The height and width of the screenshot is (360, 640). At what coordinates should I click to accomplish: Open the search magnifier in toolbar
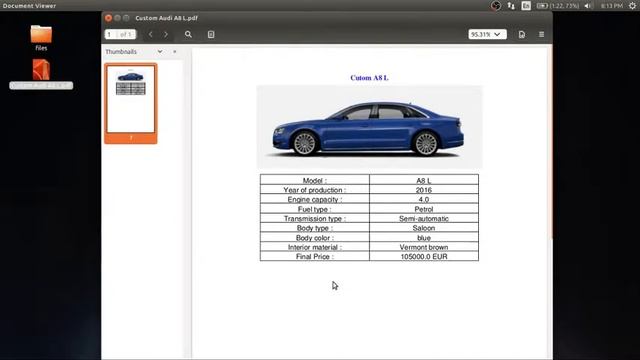tap(188, 35)
